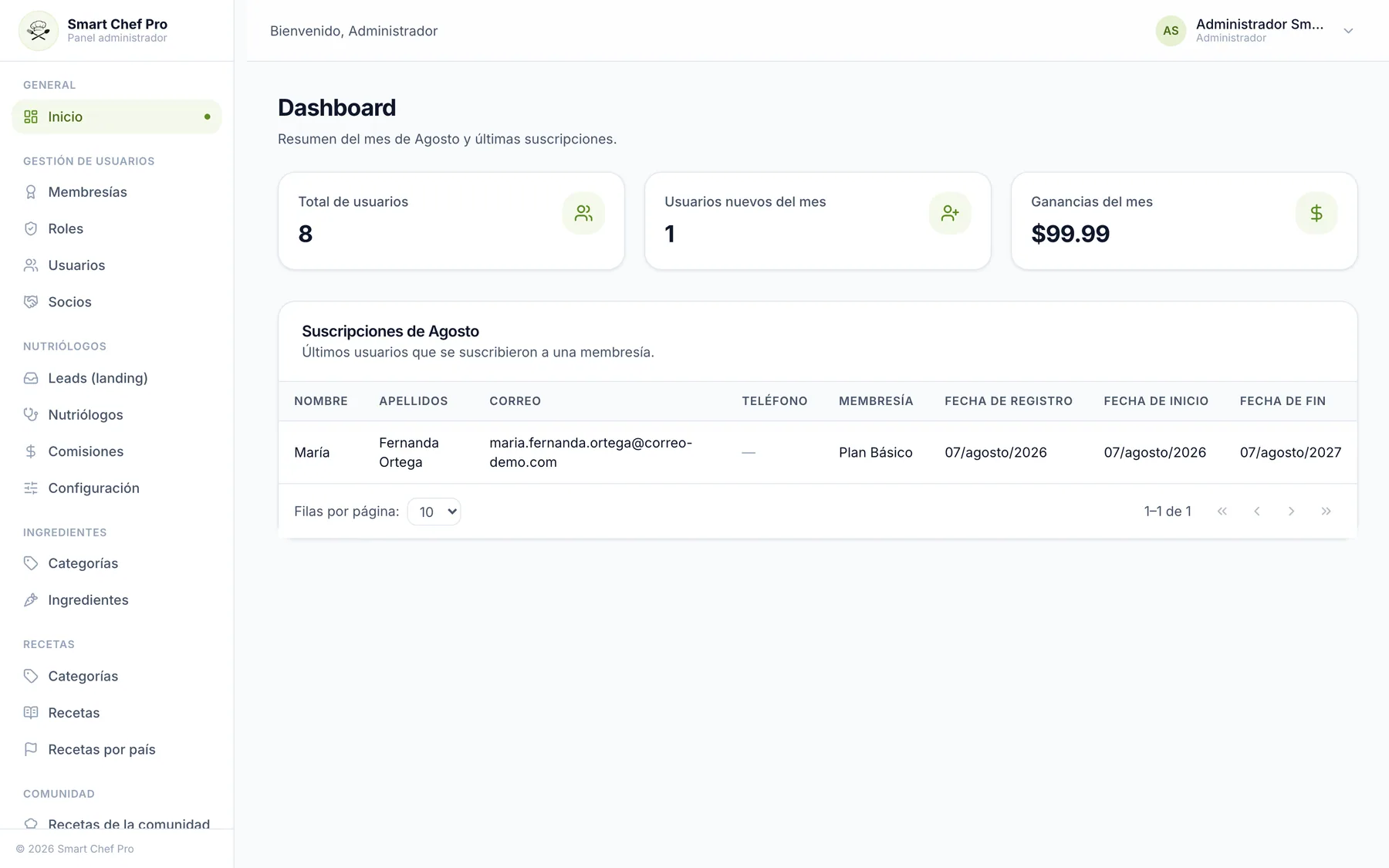The width and height of the screenshot is (1389, 868).
Task: Click the MEMBRESÍA column header
Action: pos(876,401)
